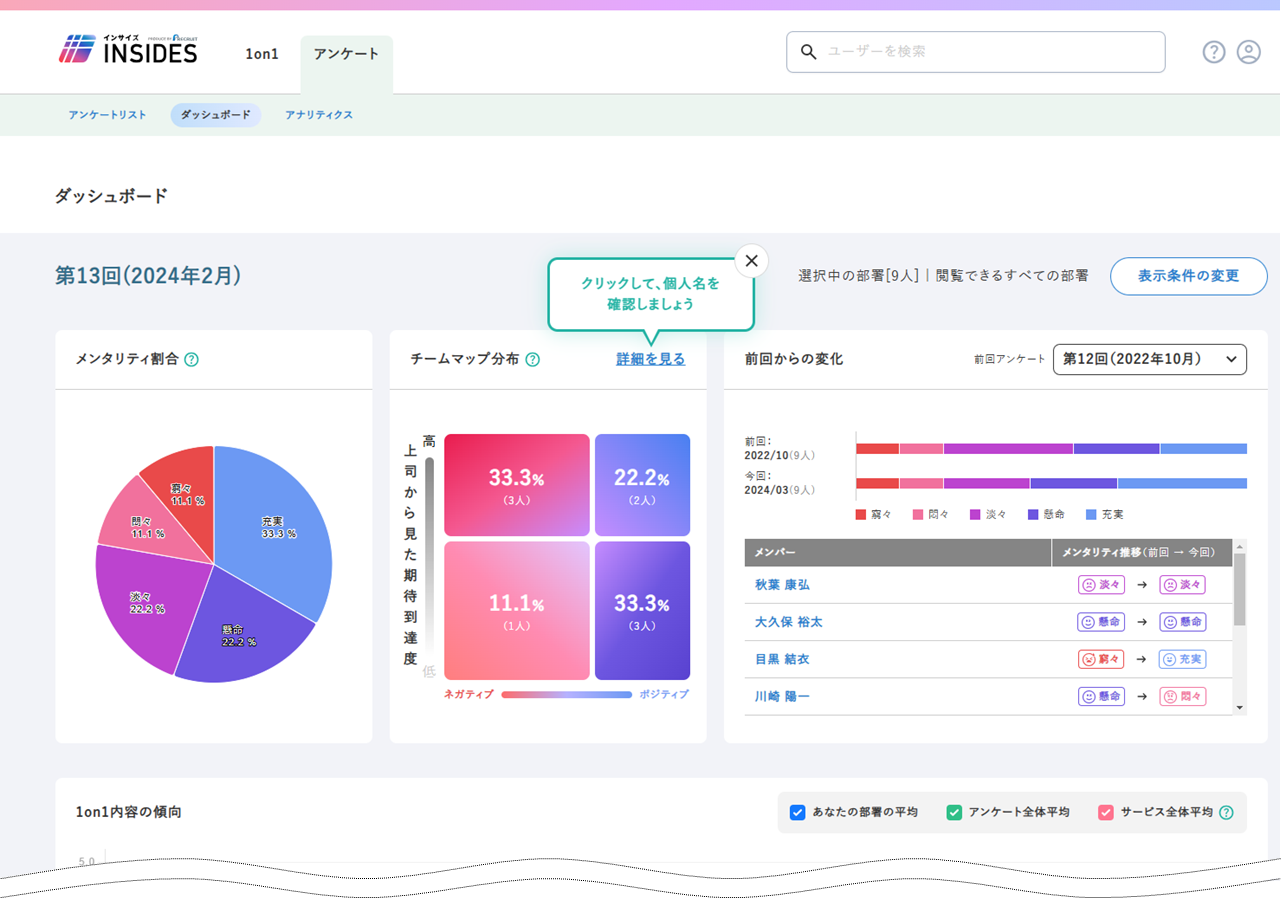
Task: Click the 第13回(2024年2月) heading
Action: tap(148, 276)
